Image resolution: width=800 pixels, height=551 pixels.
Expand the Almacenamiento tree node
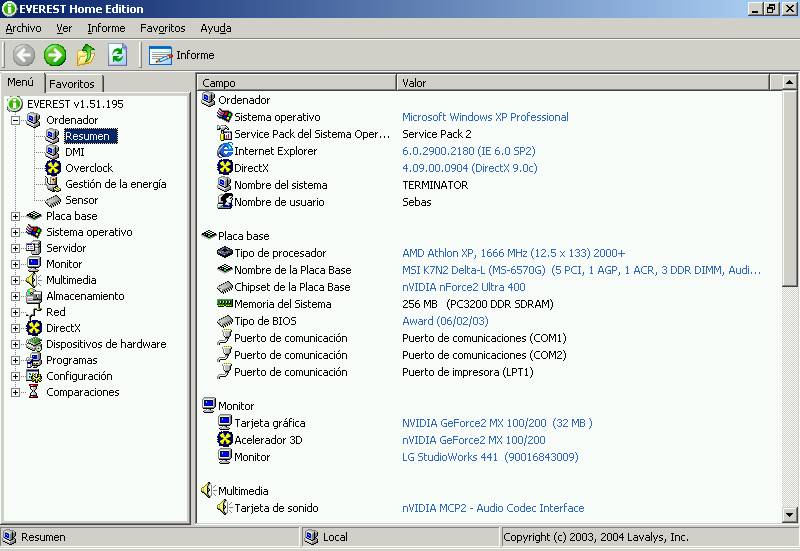point(15,296)
